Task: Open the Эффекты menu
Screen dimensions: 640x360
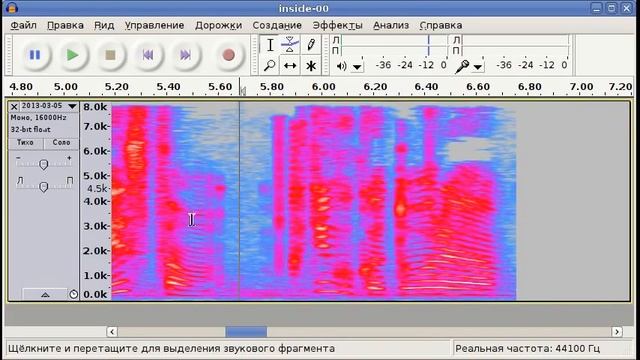Action: click(x=338, y=25)
